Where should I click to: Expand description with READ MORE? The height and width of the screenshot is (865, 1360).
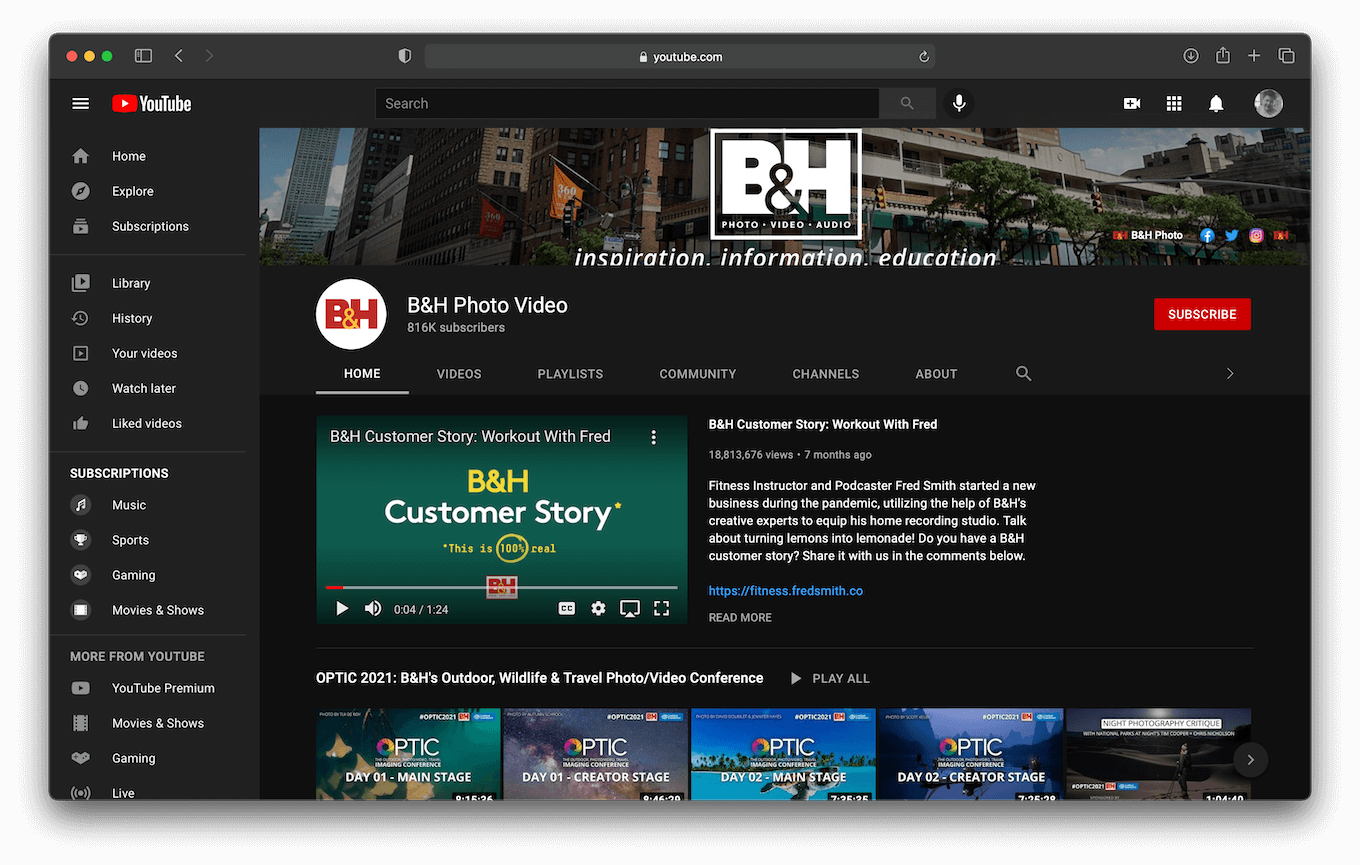740,618
